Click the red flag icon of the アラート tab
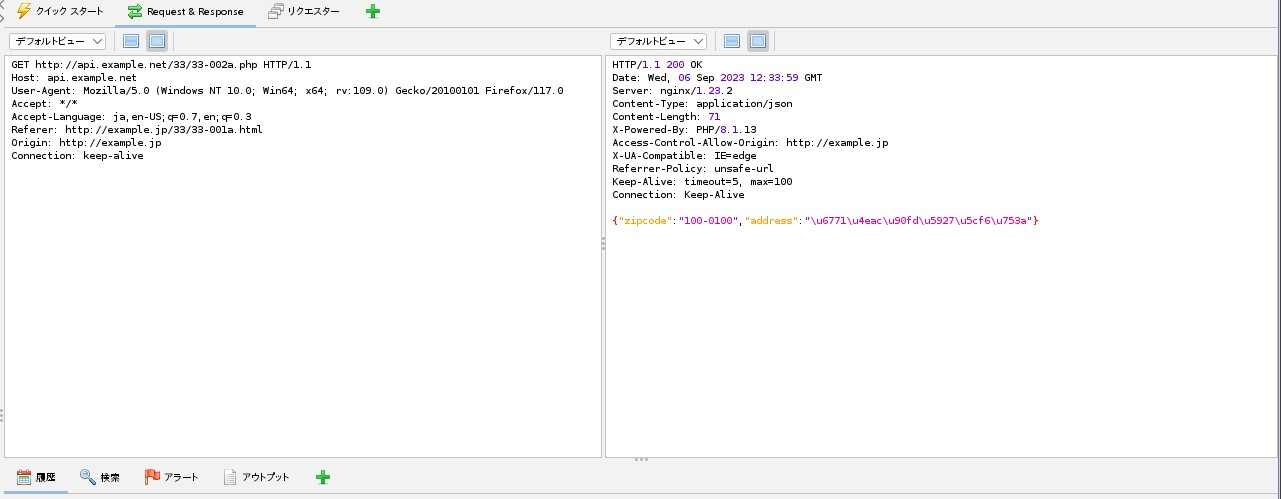Image resolution: width=1281 pixels, height=499 pixels. pyautogui.click(x=152, y=477)
